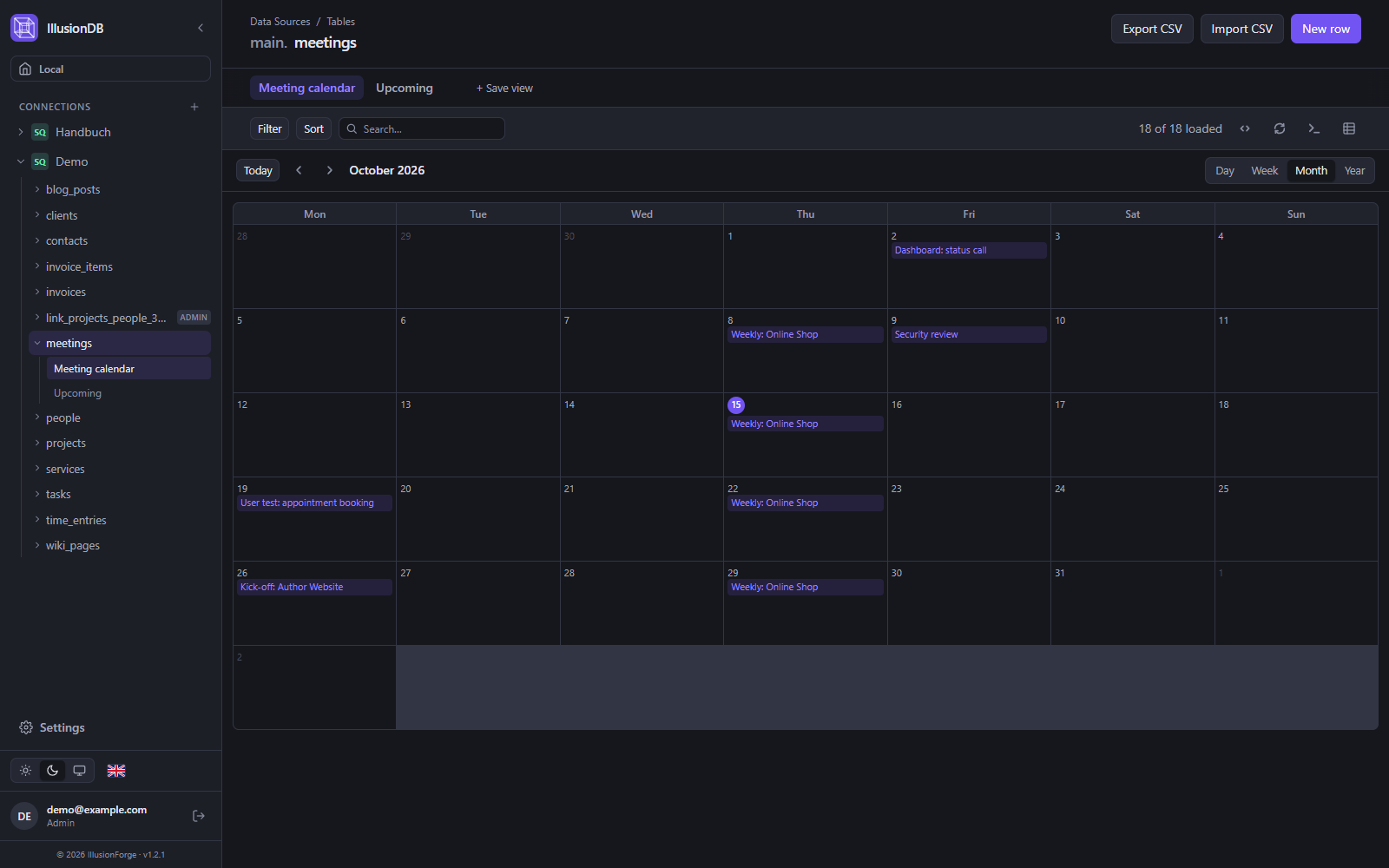Select the Year calendar view
Screen dimensions: 1389x868
click(1354, 171)
